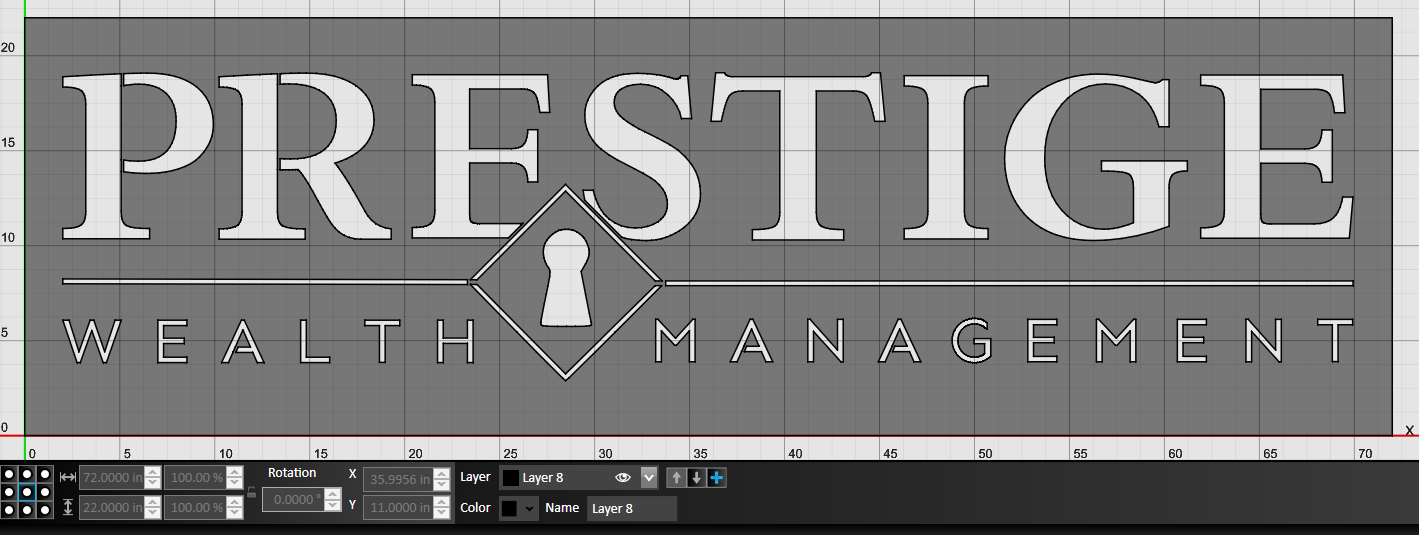
Task: Click the Name field containing Layer 8
Action: click(x=631, y=508)
